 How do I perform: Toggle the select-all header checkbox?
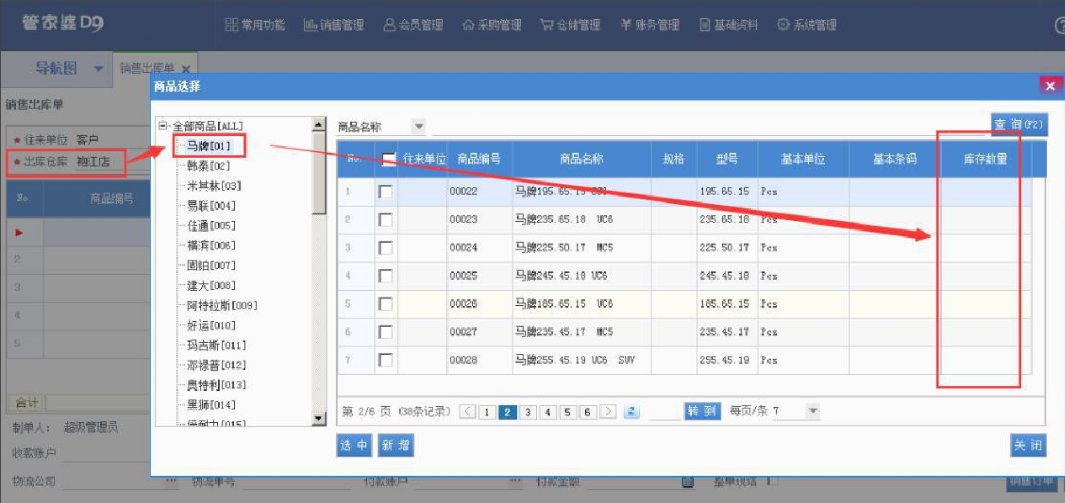[388, 159]
